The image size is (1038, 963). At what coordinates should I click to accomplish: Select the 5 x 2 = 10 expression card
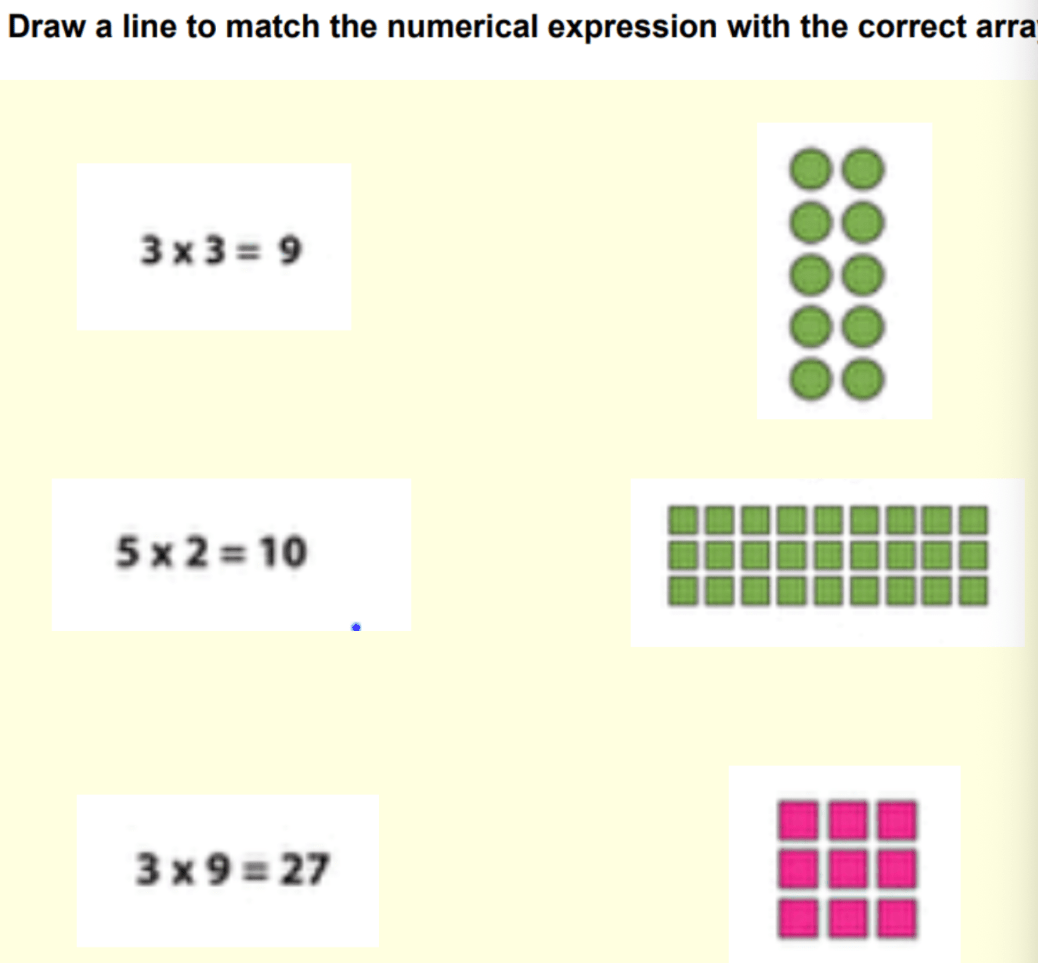pyautogui.click(x=232, y=555)
